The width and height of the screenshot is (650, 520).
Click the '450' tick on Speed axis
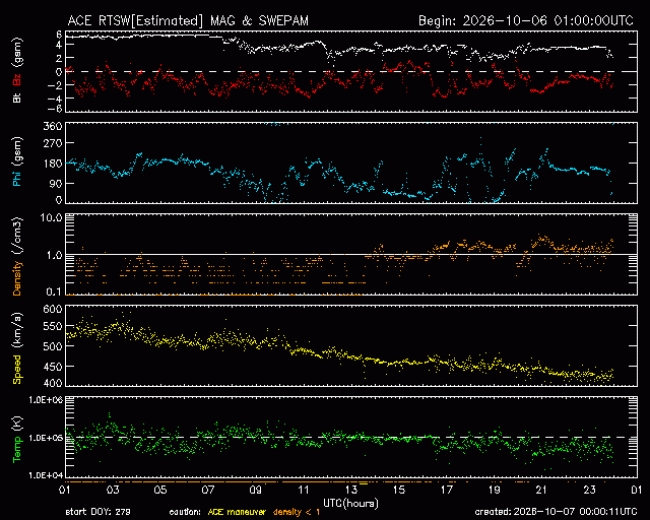click(53, 367)
